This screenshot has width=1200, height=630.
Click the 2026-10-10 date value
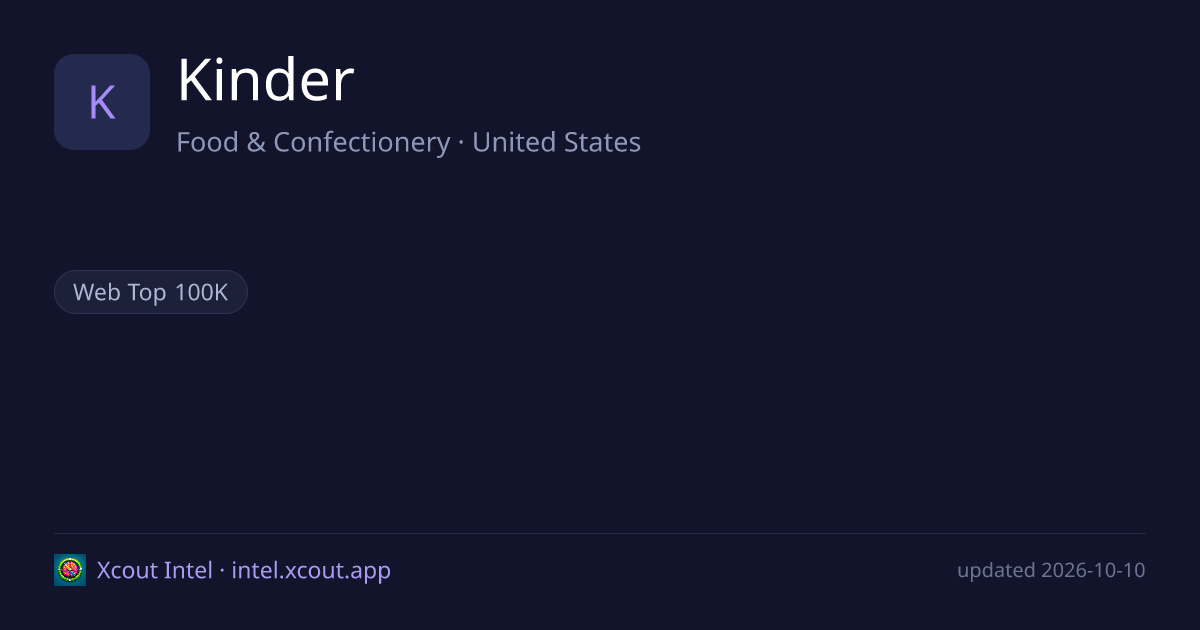pos(1093,570)
